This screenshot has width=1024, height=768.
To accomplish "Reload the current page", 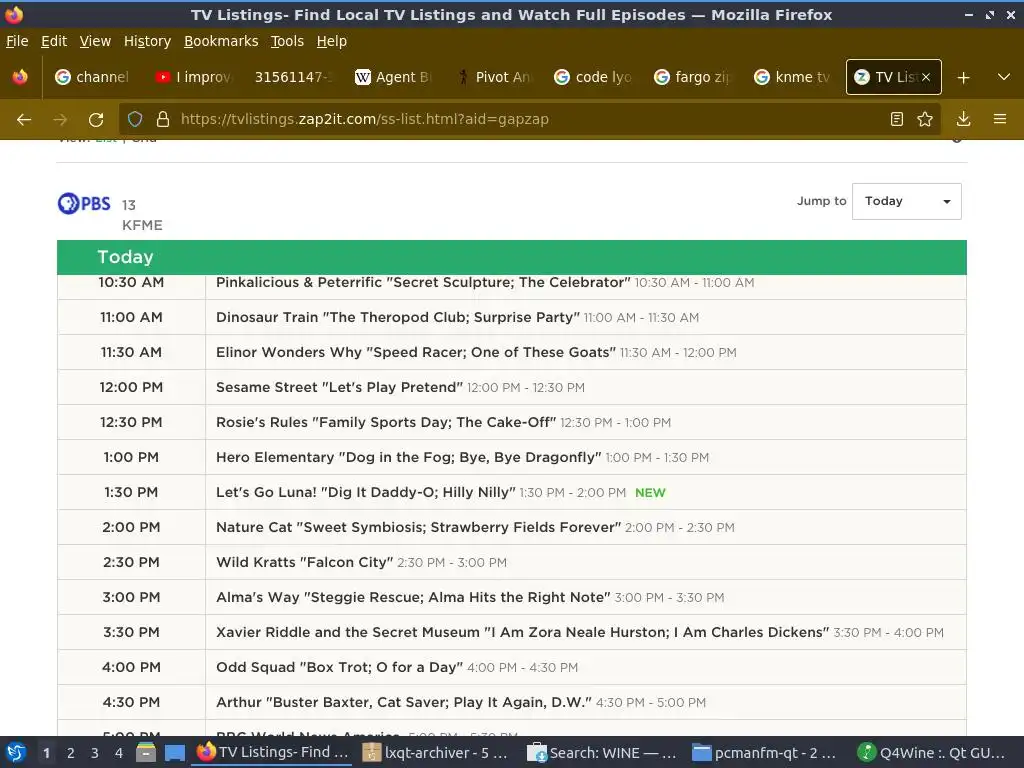I will pyautogui.click(x=96, y=120).
